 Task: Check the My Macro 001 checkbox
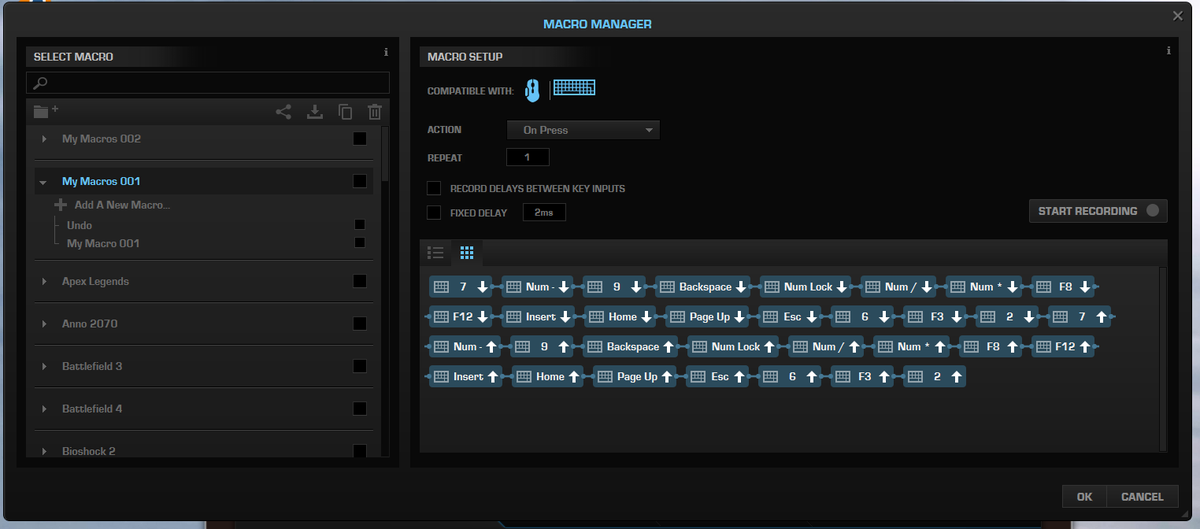360,242
